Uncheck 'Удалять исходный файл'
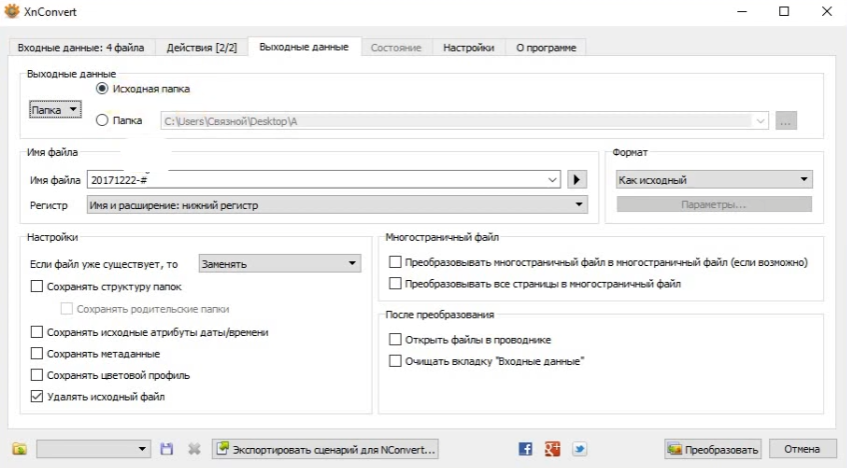 (x=36, y=396)
